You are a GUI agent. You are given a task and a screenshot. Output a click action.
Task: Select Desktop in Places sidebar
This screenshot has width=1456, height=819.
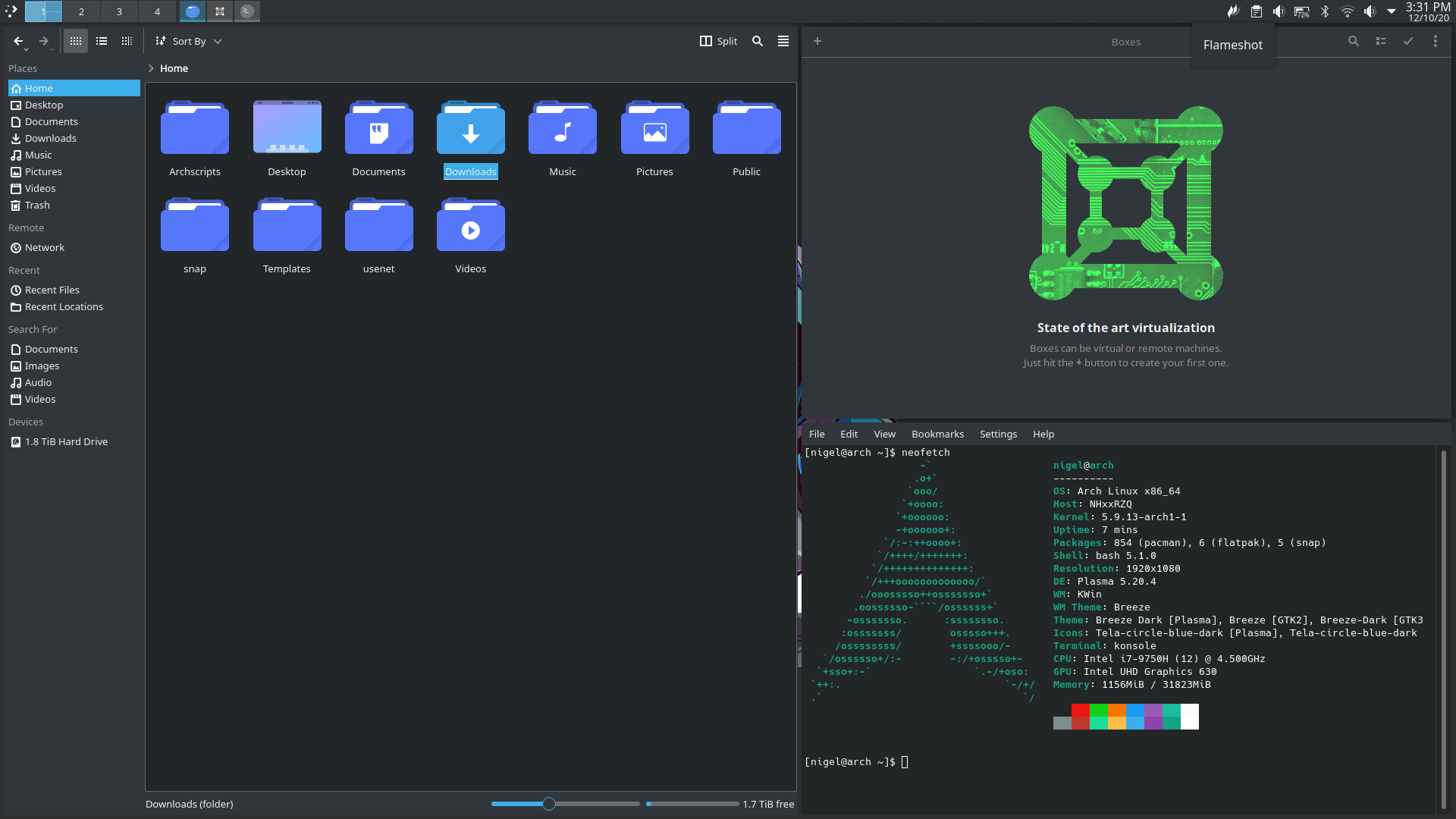point(74,105)
